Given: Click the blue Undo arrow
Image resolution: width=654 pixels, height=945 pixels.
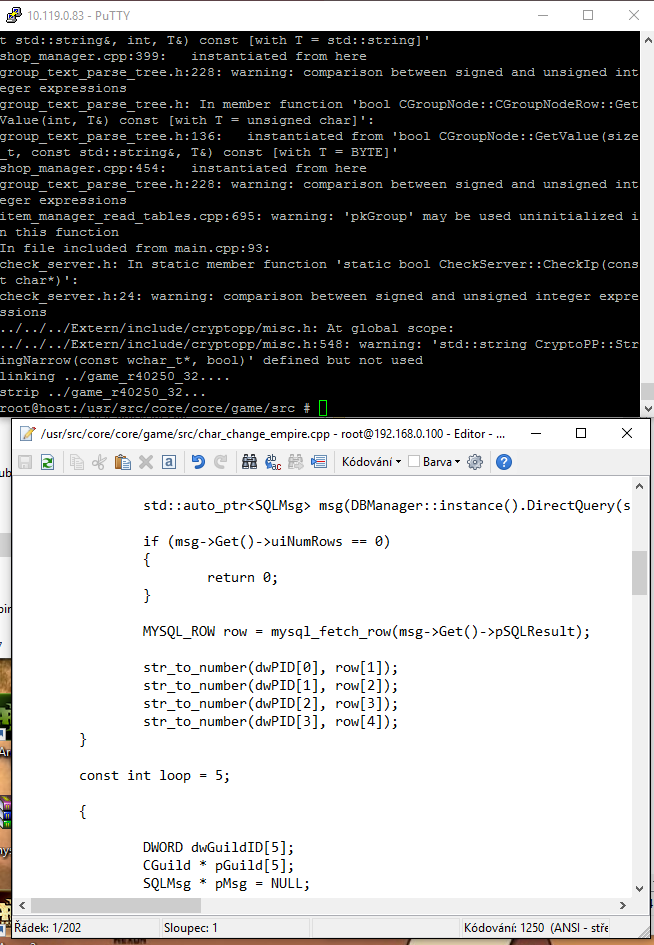Looking at the screenshot, I should point(198,462).
